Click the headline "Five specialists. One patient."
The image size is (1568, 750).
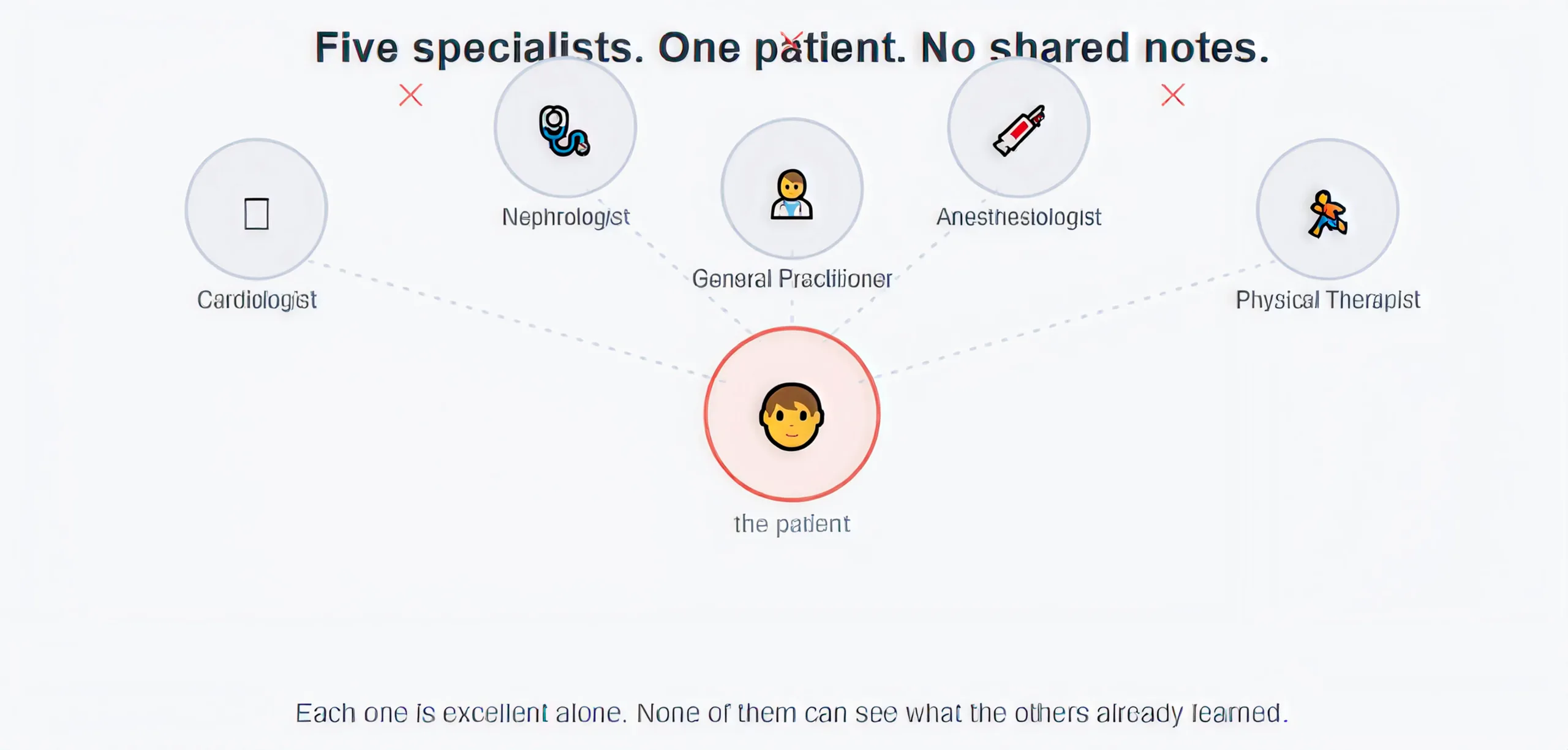(x=610, y=48)
